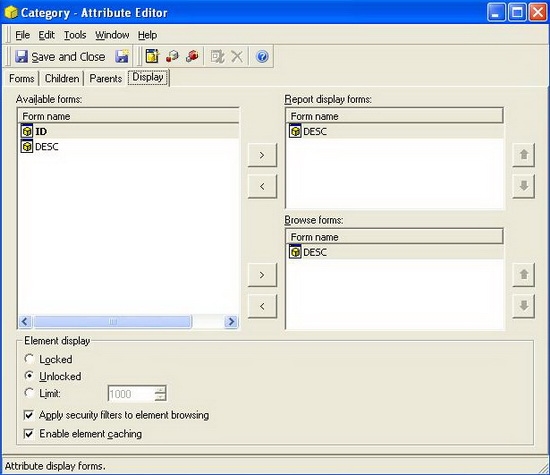Click the status bar text Attribute display forms
The image size is (550, 475).
click(x=55, y=466)
